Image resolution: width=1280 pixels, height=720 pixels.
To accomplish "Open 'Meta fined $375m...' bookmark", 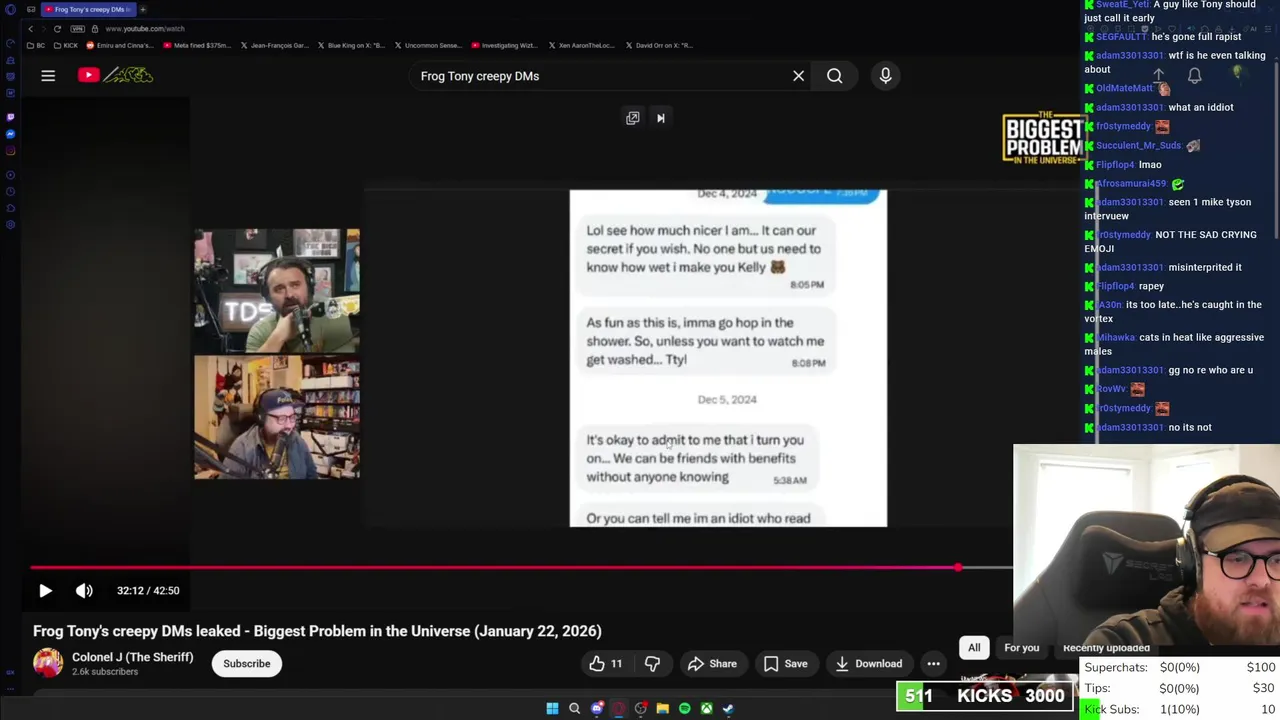I will pyautogui.click(x=197, y=45).
